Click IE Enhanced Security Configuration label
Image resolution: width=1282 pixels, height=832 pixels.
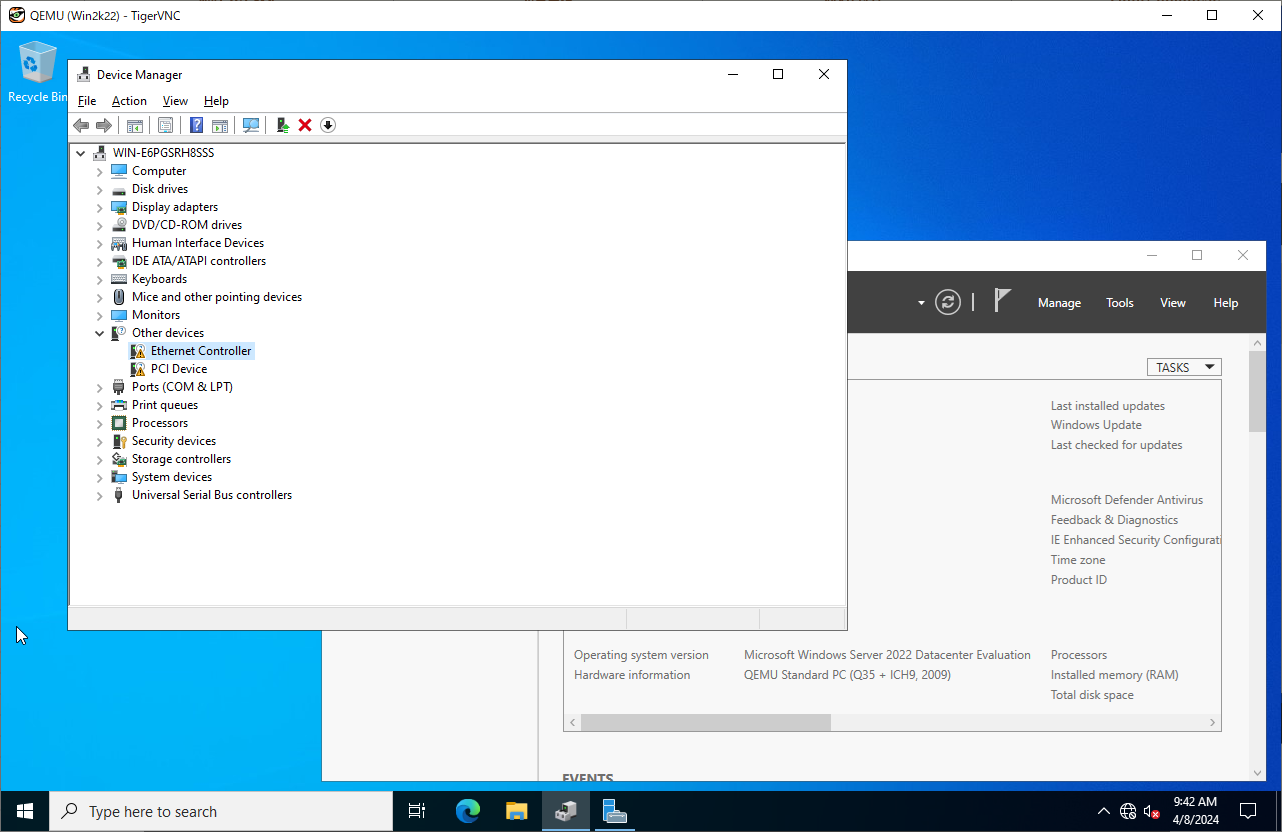[1136, 540]
